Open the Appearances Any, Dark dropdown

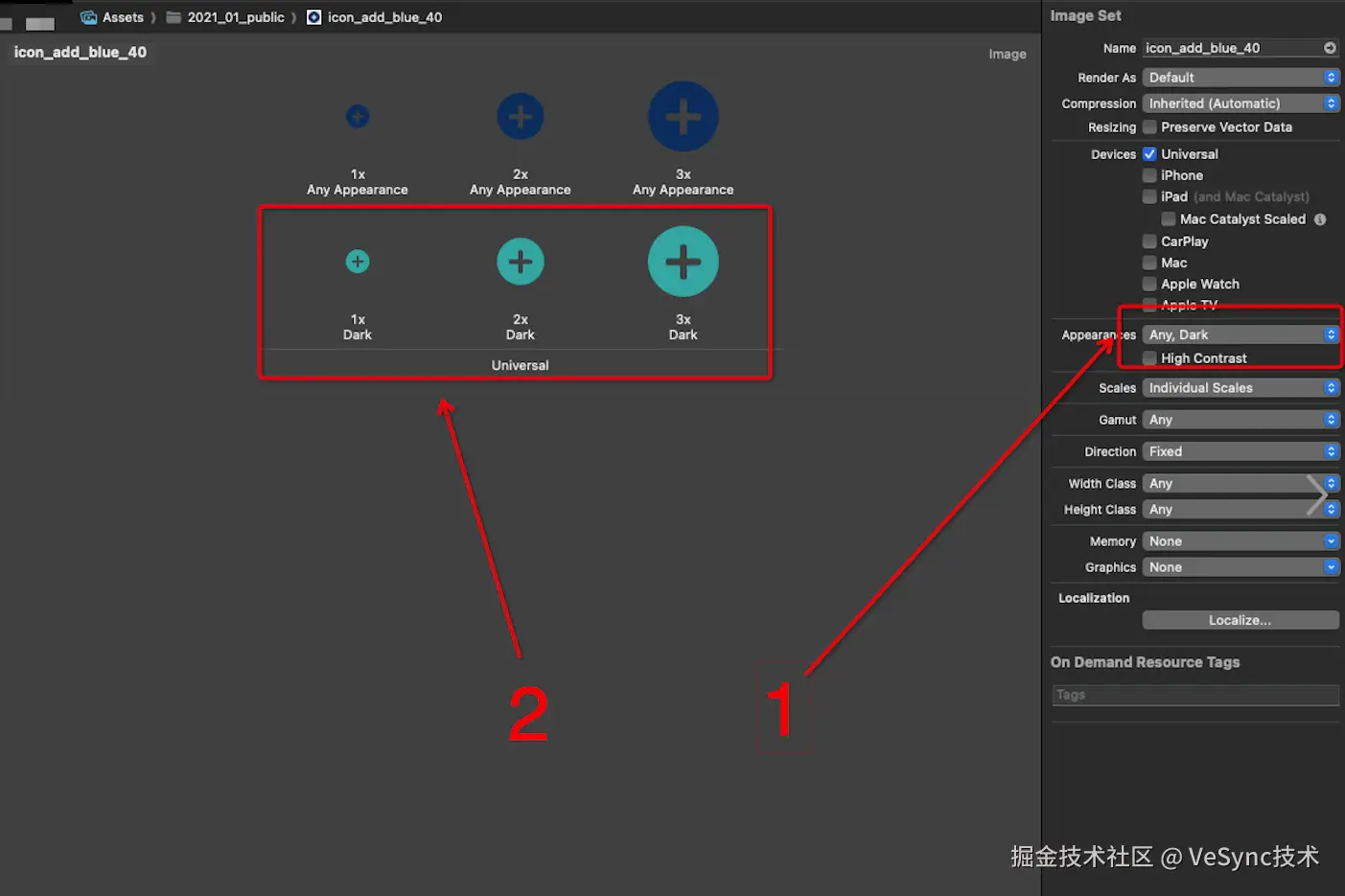point(1241,334)
